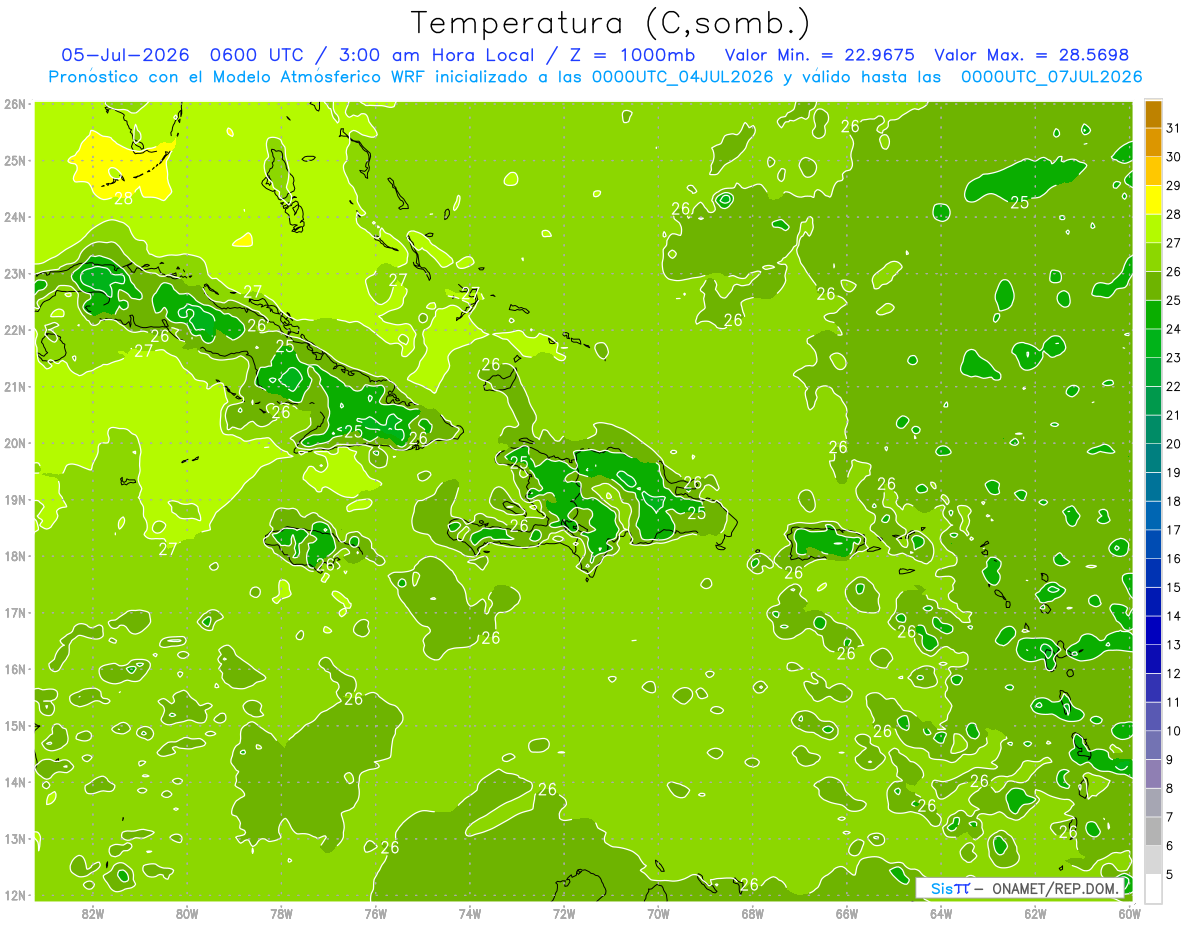Click the "31" label on the color scale
Viewport: 1200px width, 927px height.
(1173, 128)
